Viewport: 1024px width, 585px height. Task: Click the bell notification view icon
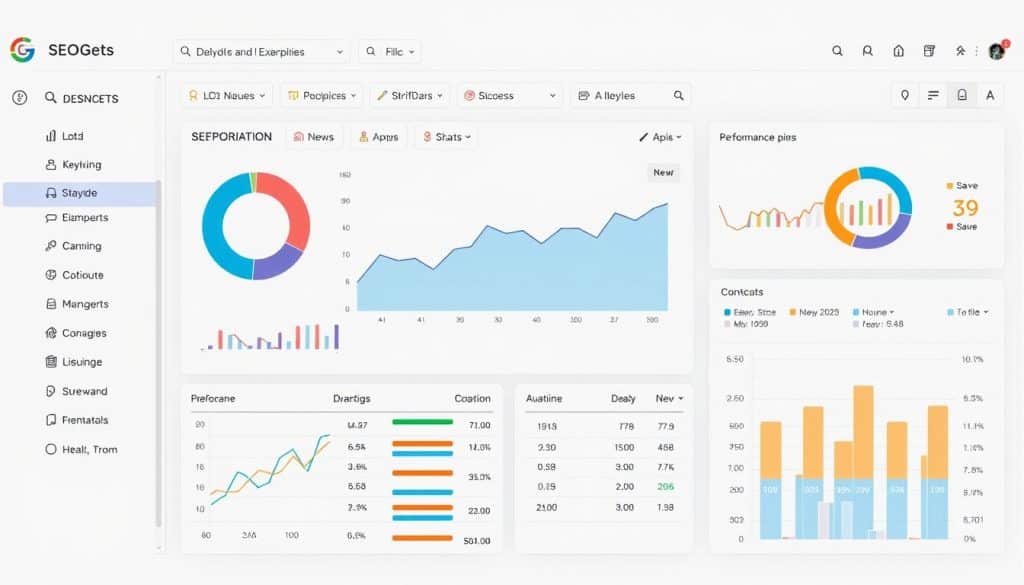point(962,95)
